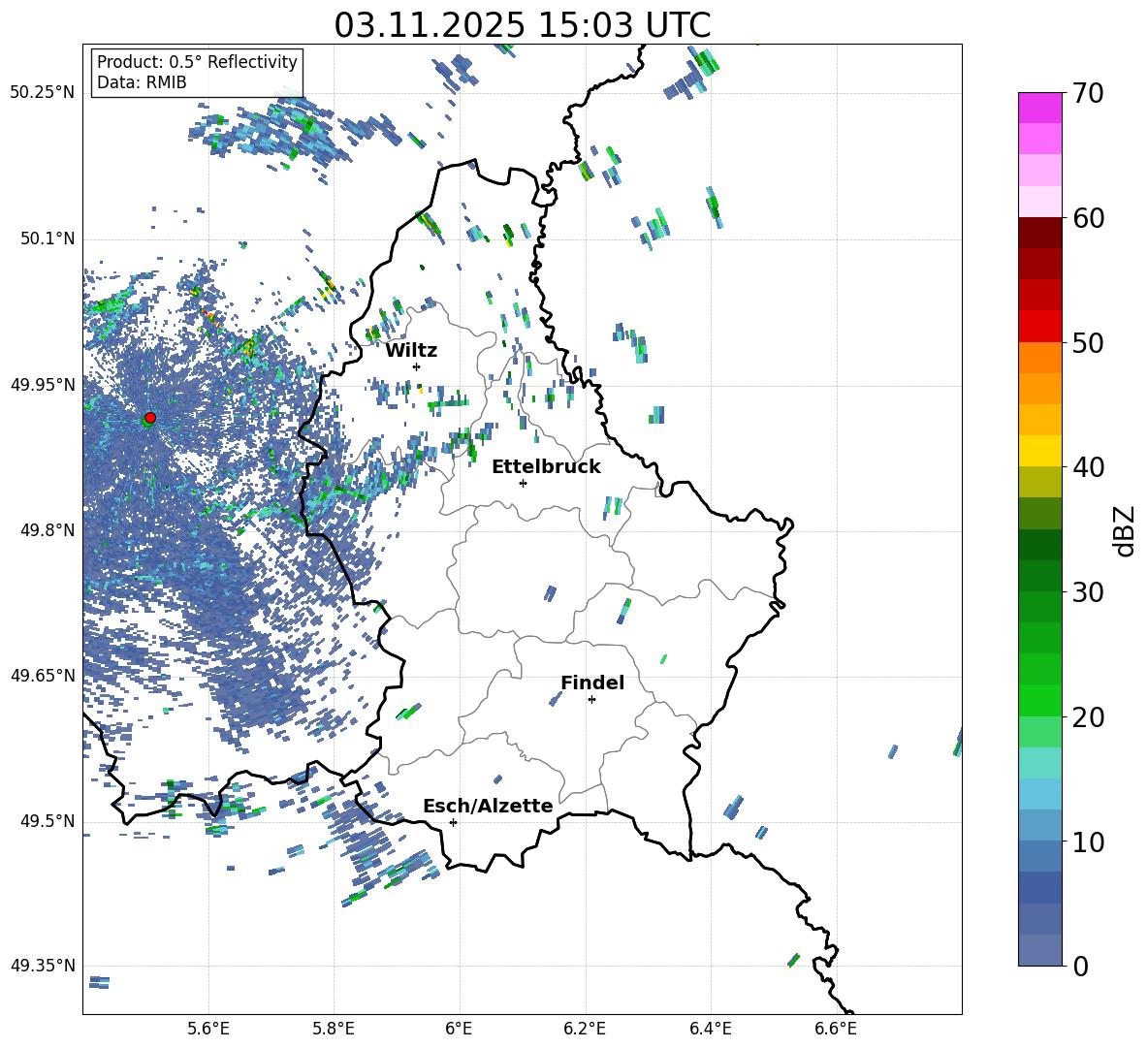Click the 50.25°N latitude tick label
1148x1048 pixels.
43,93
